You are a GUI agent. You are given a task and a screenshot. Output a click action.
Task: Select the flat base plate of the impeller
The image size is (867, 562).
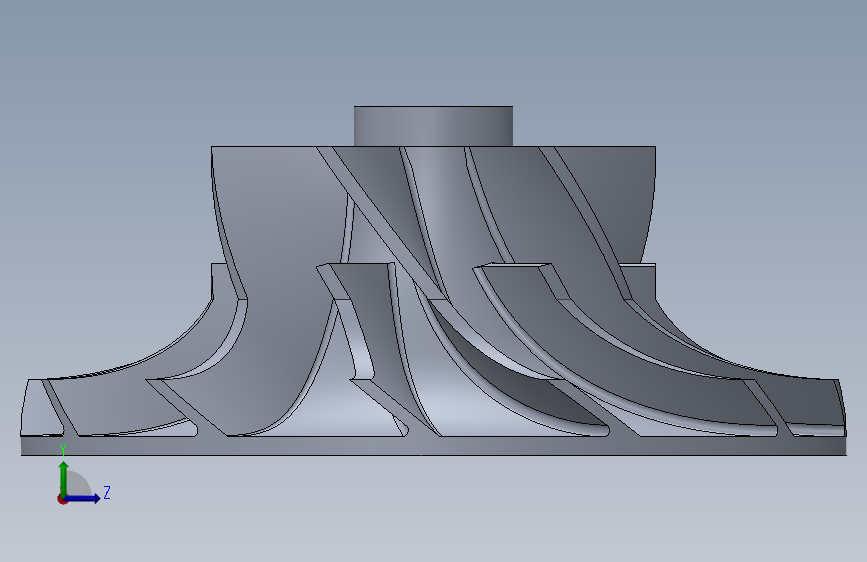point(434,446)
